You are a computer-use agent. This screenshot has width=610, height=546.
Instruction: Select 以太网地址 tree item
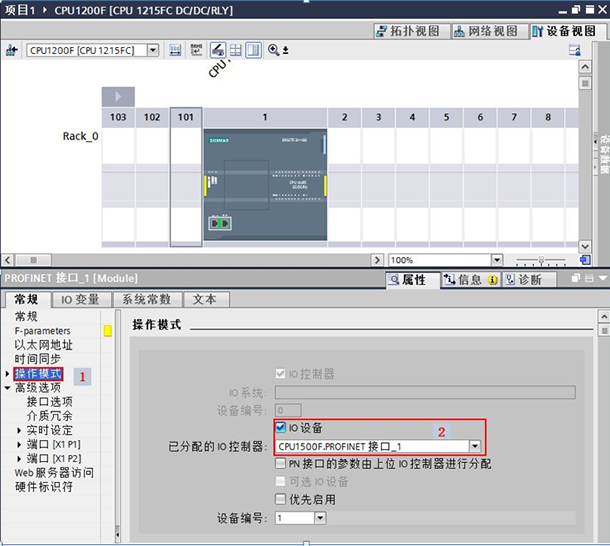tap(43, 345)
